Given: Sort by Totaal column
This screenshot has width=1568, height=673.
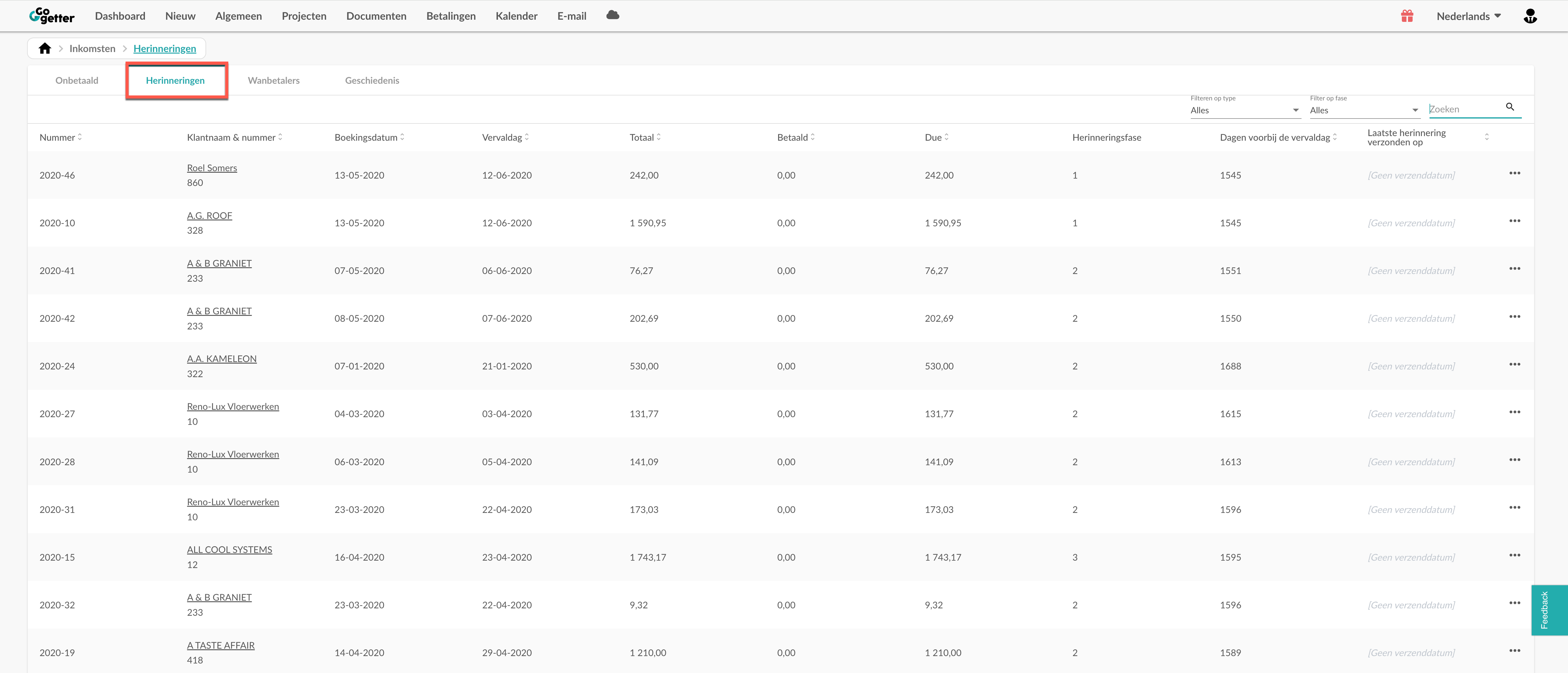Looking at the screenshot, I should click(658, 137).
